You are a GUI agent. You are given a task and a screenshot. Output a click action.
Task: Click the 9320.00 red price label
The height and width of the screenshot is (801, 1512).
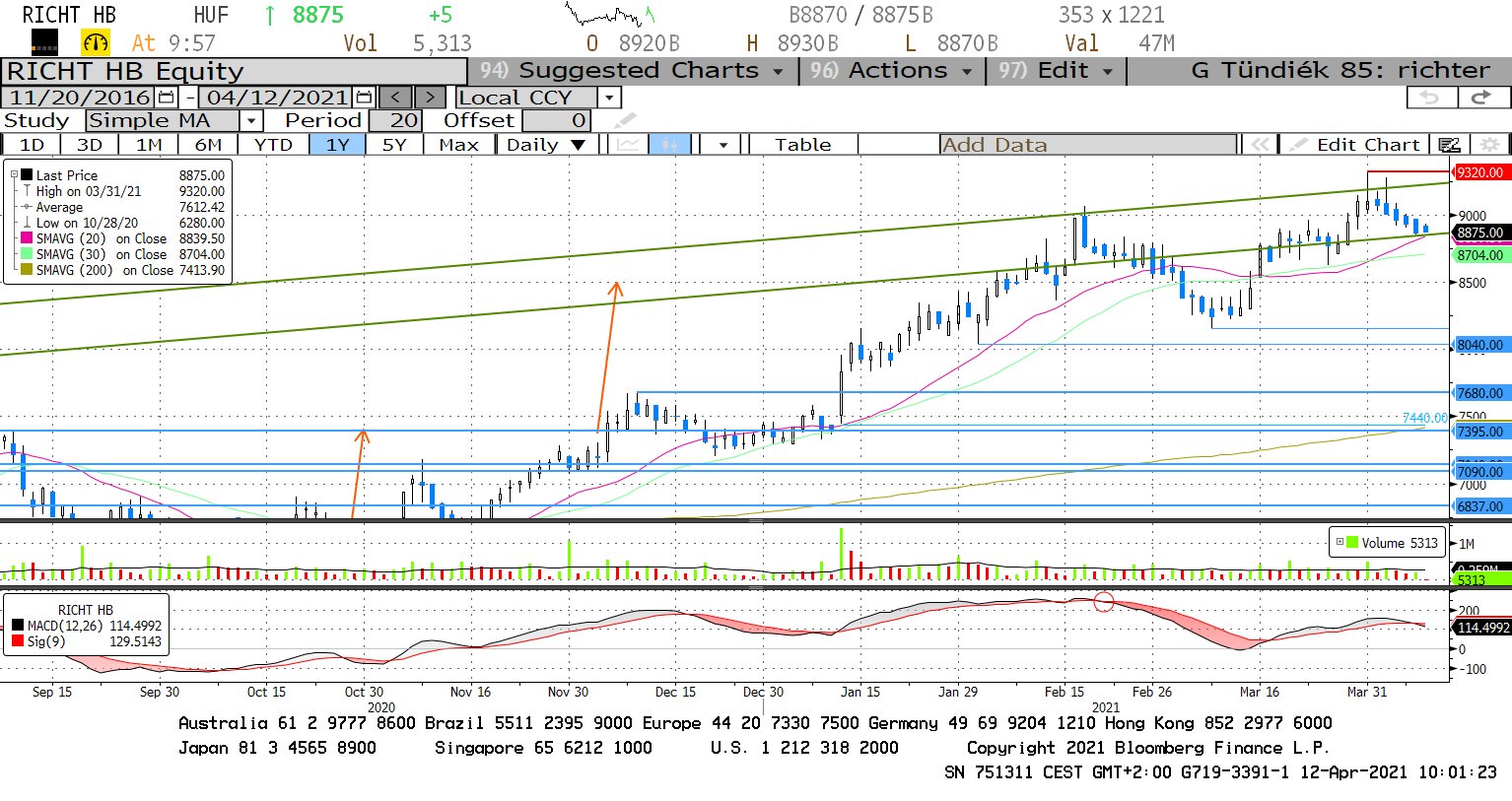coord(1480,172)
